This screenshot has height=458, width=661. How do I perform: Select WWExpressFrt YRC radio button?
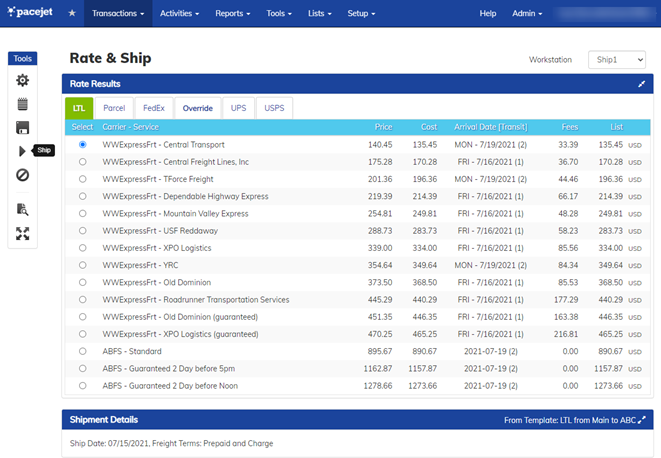point(83,265)
